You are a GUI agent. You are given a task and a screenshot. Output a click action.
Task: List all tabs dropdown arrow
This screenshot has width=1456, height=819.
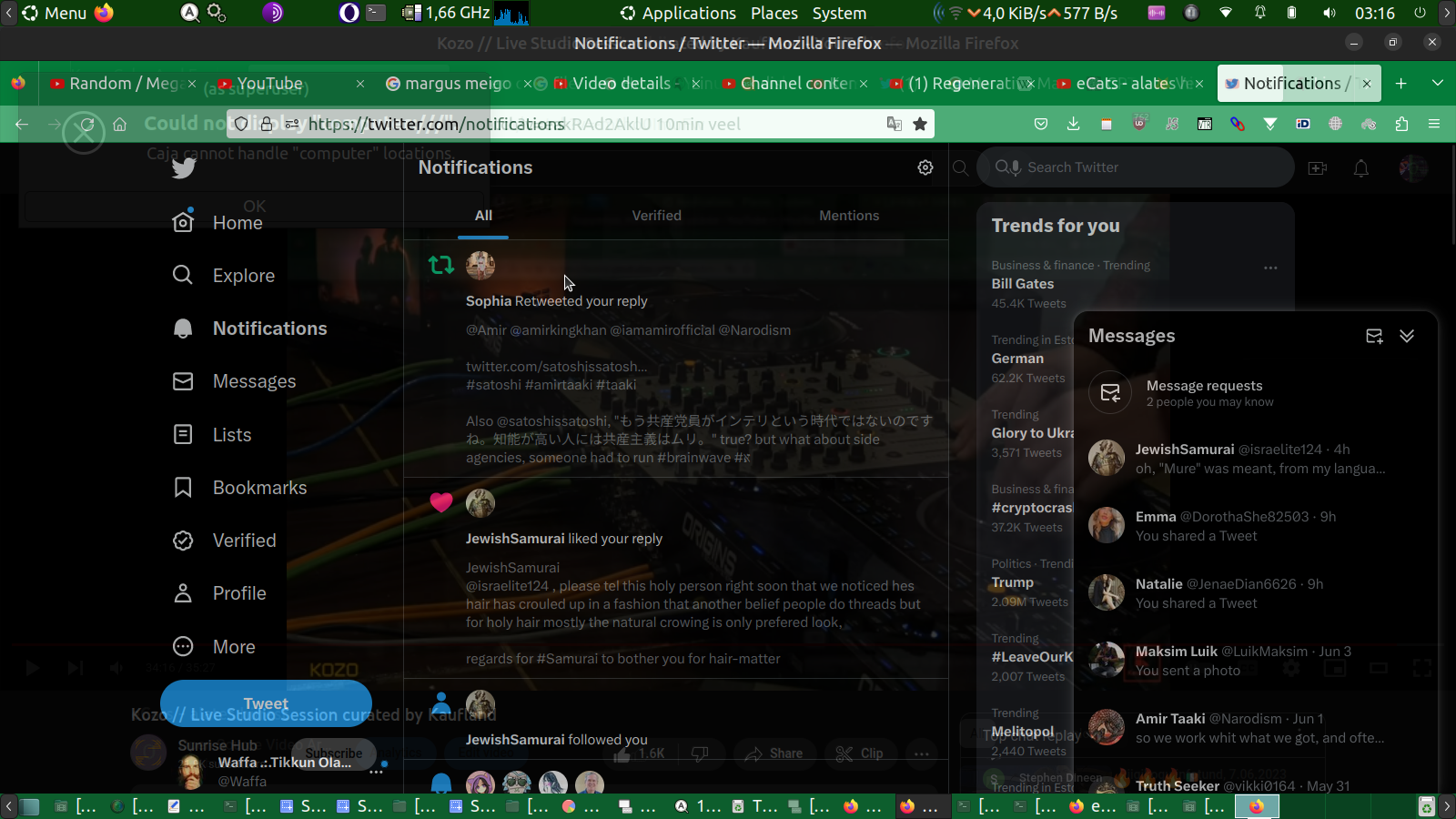coord(1438,84)
